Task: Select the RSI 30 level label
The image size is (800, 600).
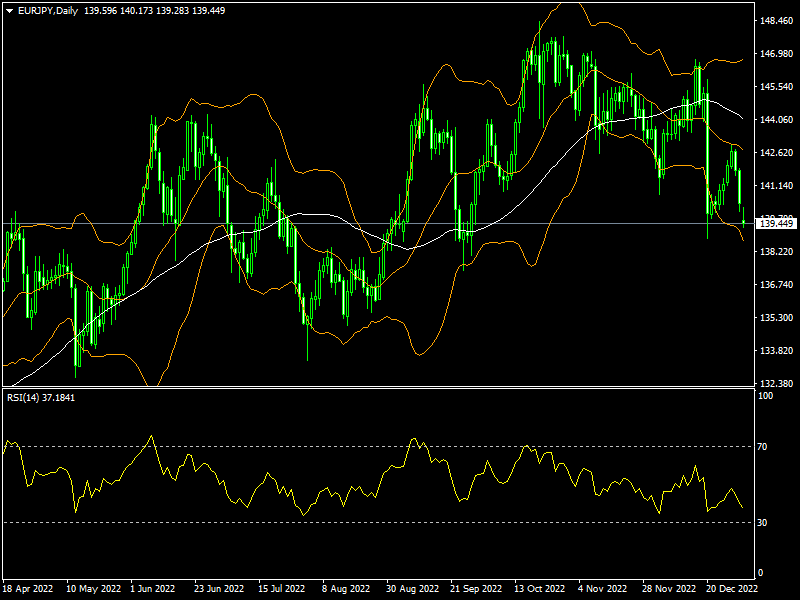Action: [762, 522]
